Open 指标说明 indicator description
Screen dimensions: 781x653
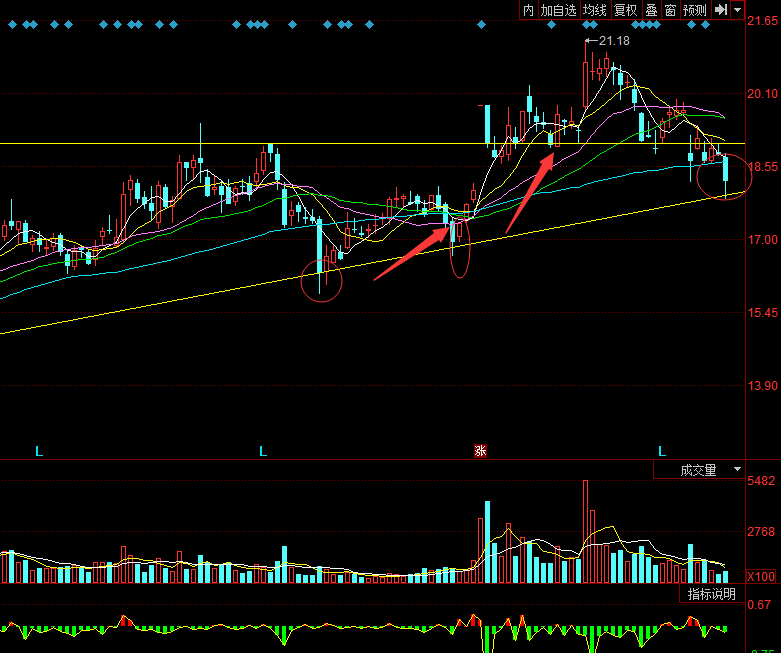point(711,594)
